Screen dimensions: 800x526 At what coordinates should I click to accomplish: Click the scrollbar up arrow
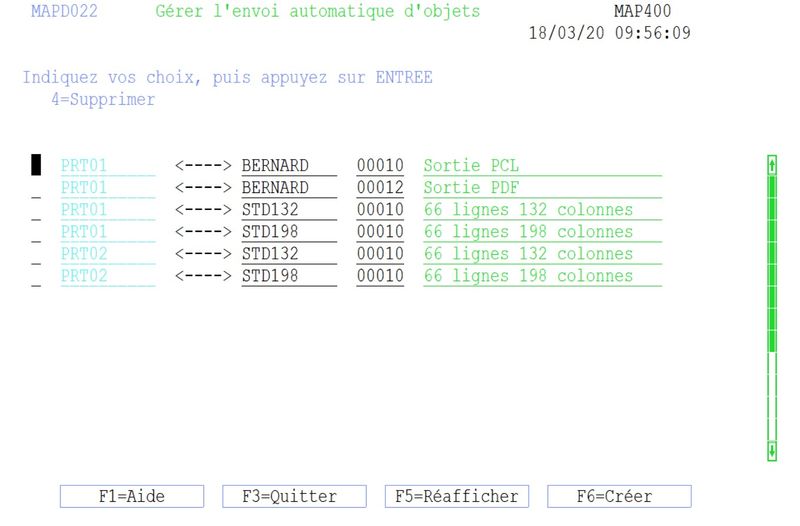coord(772,164)
